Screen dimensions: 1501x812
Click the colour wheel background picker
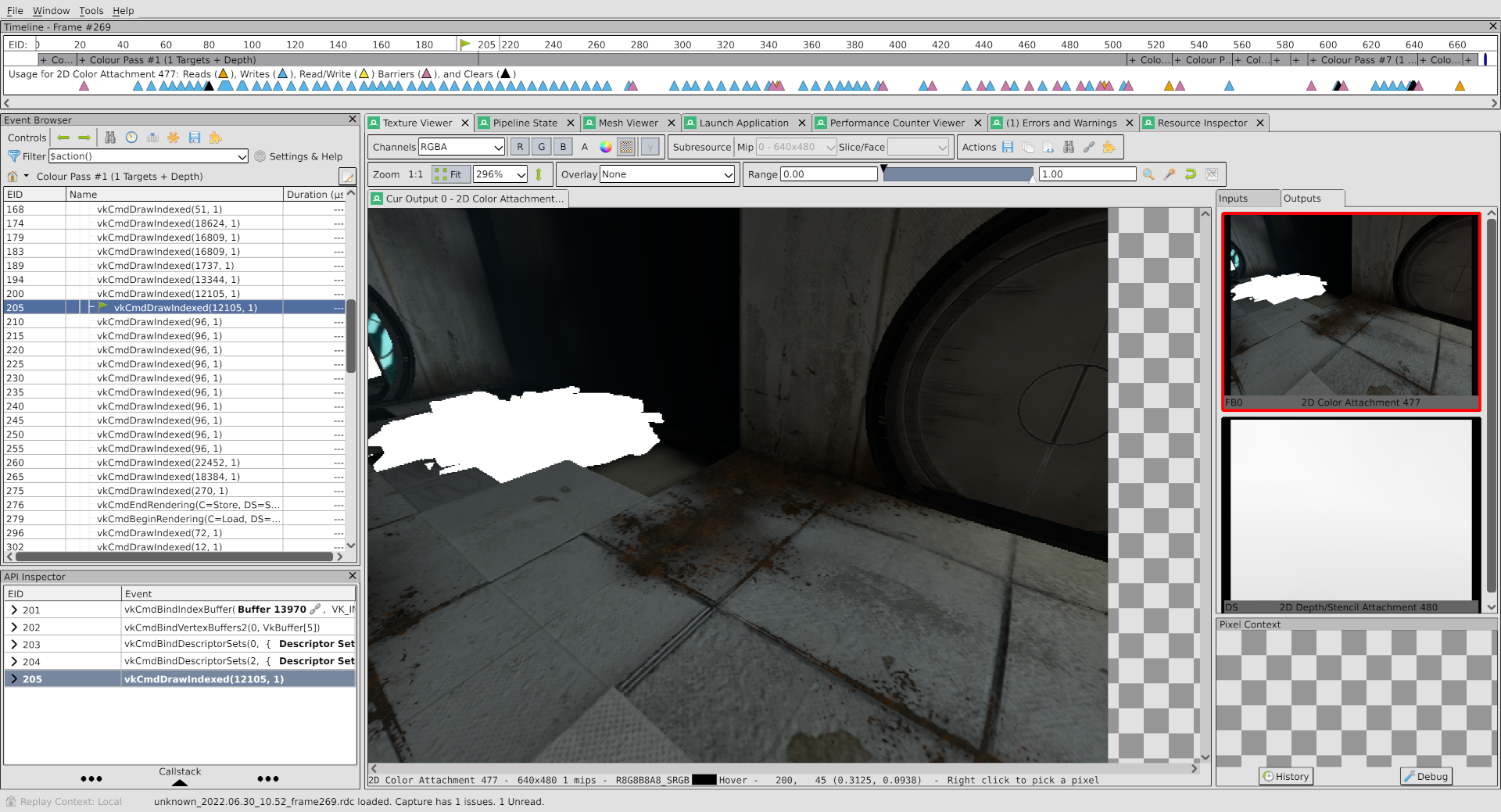[605, 147]
